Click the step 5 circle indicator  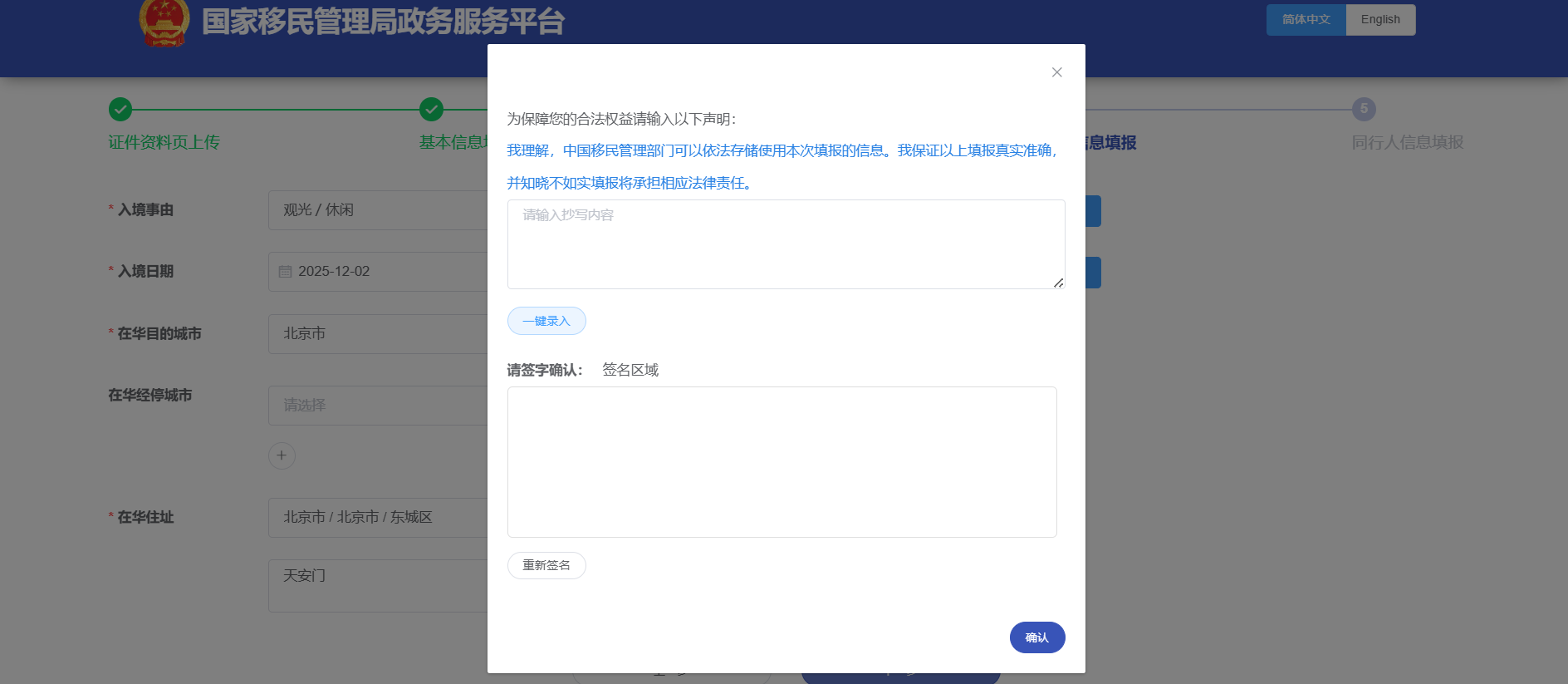(1364, 109)
